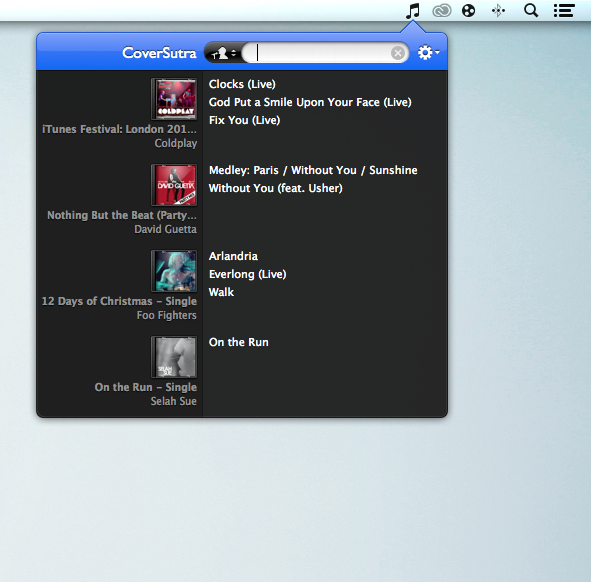591x582 pixels.
Task: Open Notification Center list icon
Action: coord(564,11)
